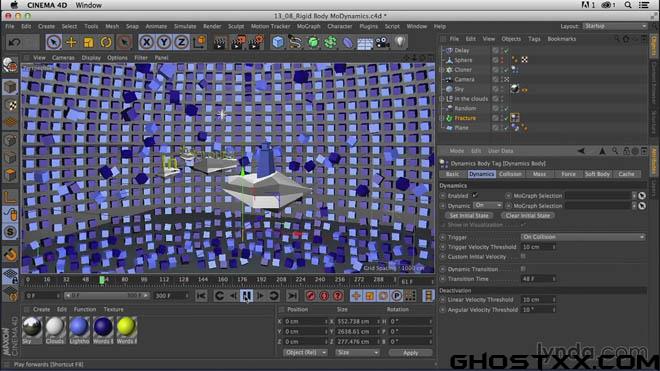Viewport: 660px width, 371px height.
Task: Toggle Delay object visibility dots
Action: click(x=502, y=50)
